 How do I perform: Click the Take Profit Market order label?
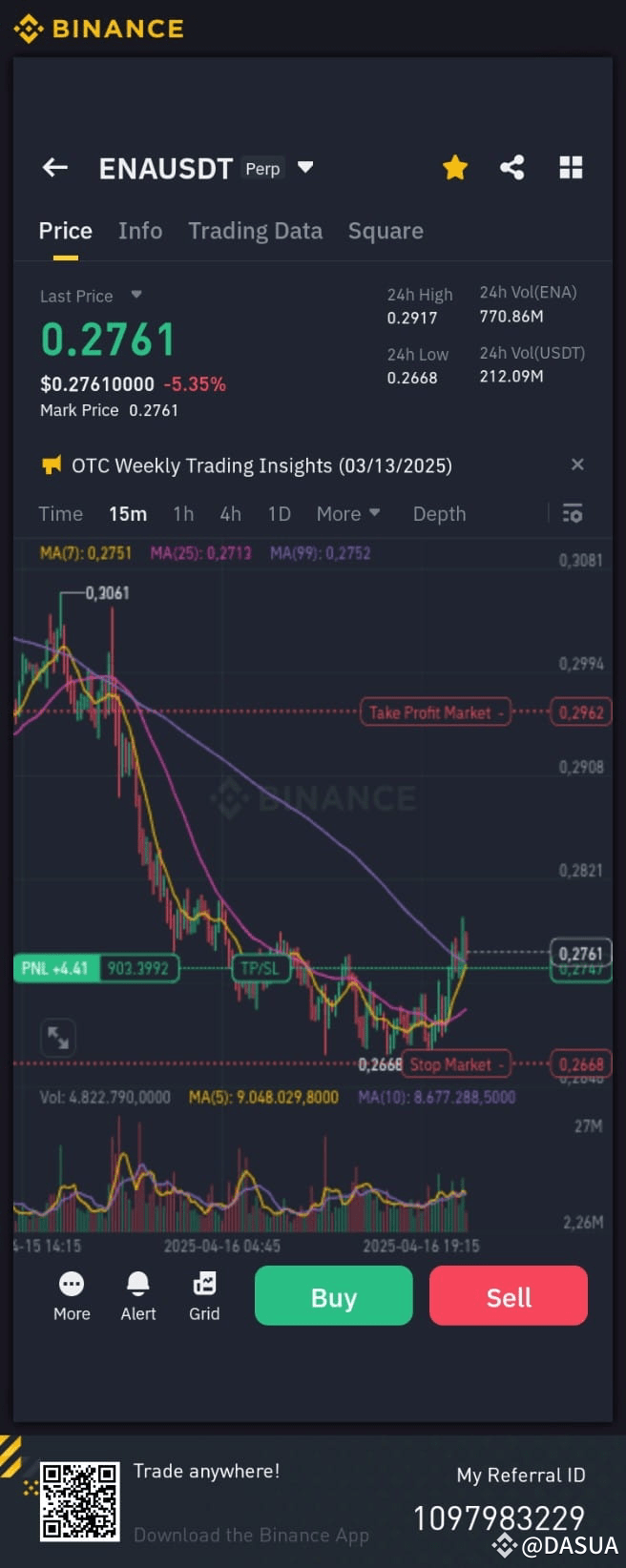point(435,712)
